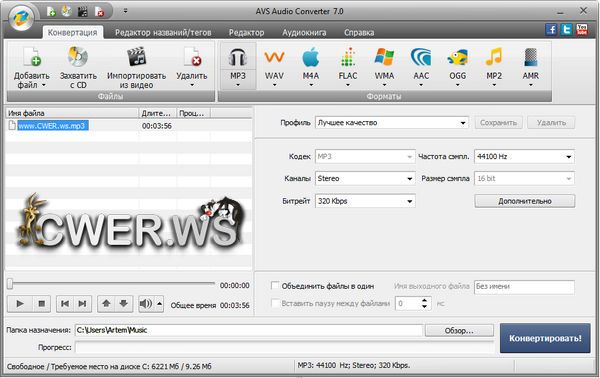Viewport: 600px width, 378px height.
Task: Click the volume speaker icon
Action: 145,304
